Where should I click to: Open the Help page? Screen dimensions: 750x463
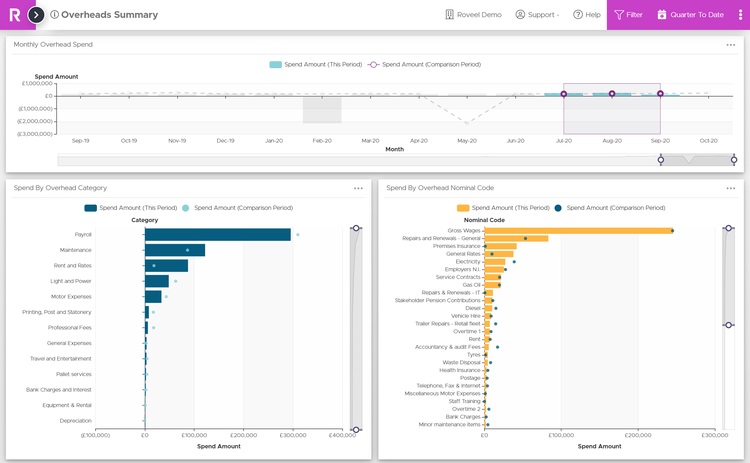pyautogui.click(x=586, y=15)
